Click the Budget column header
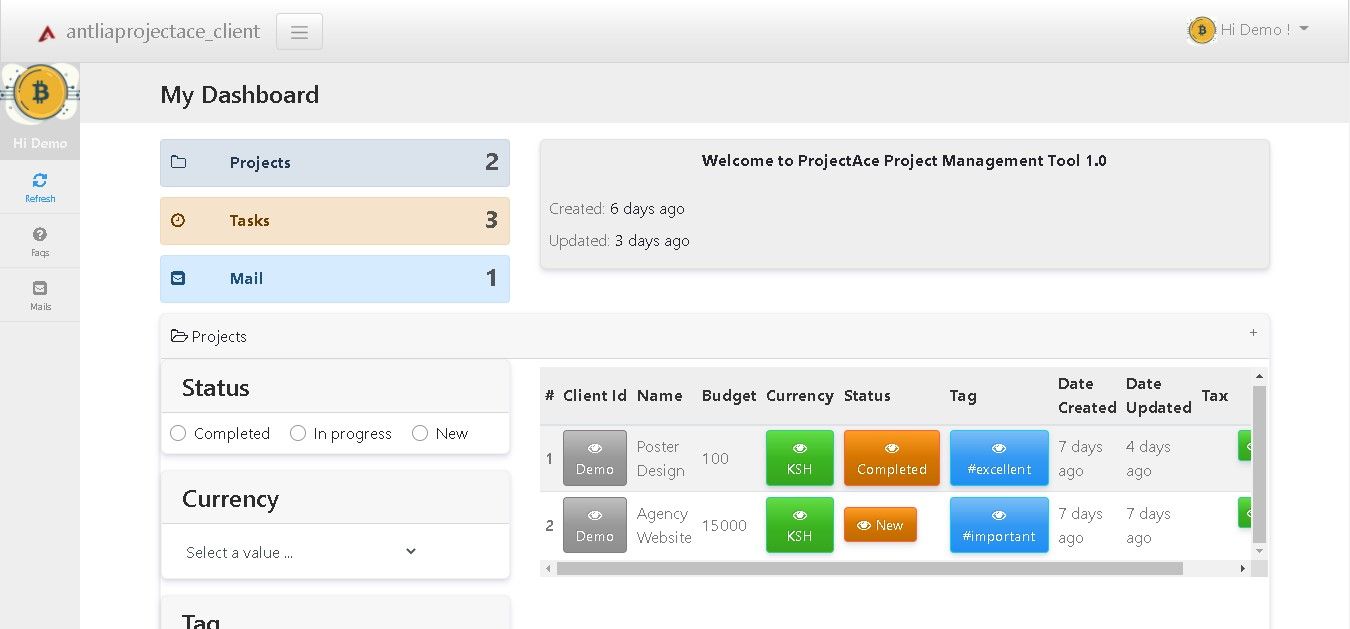This screenshot has width=1350, height=629. click(x=729, y=396)
